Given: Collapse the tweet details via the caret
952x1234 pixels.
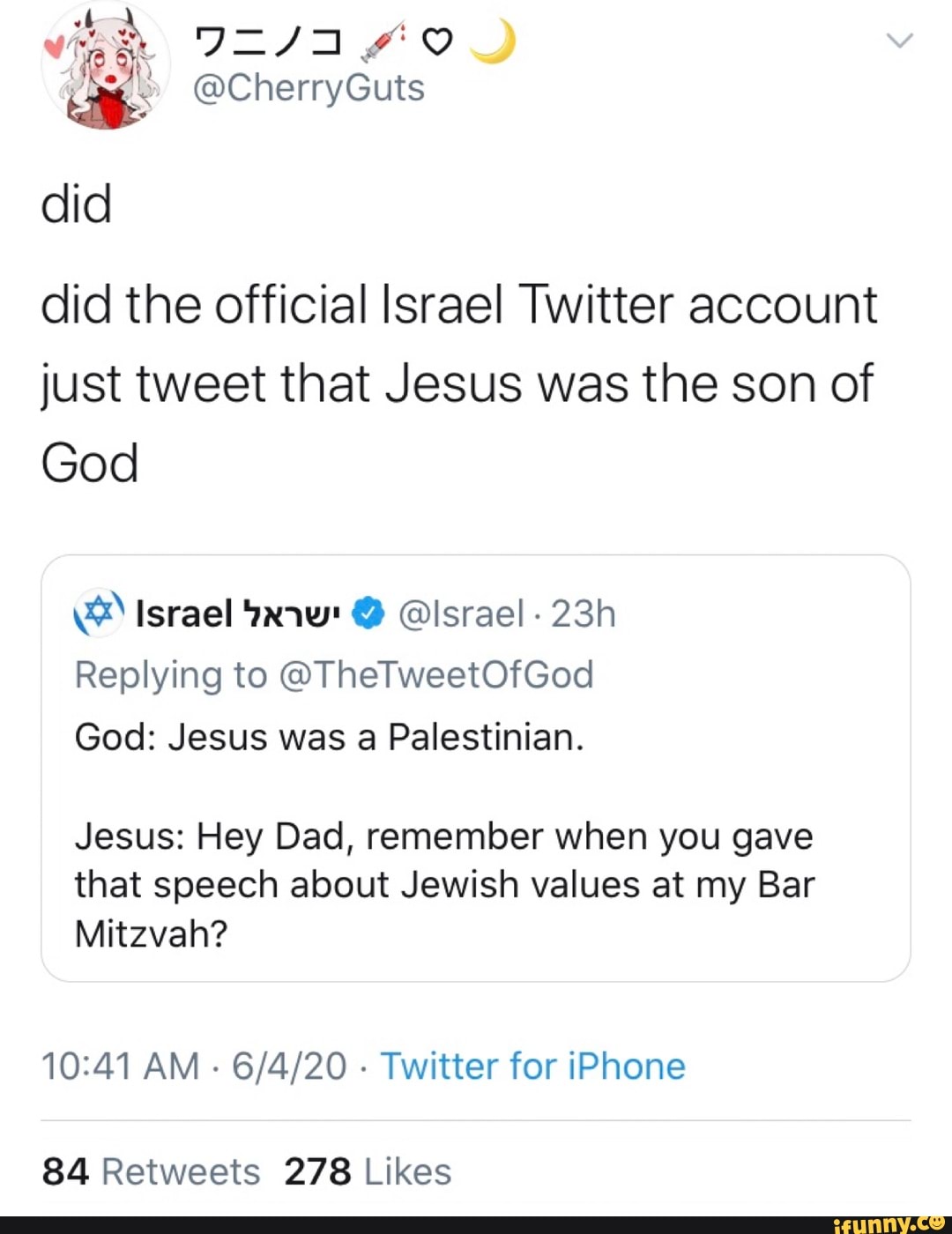Looking at the screenshot, I should tap(901, 42).
